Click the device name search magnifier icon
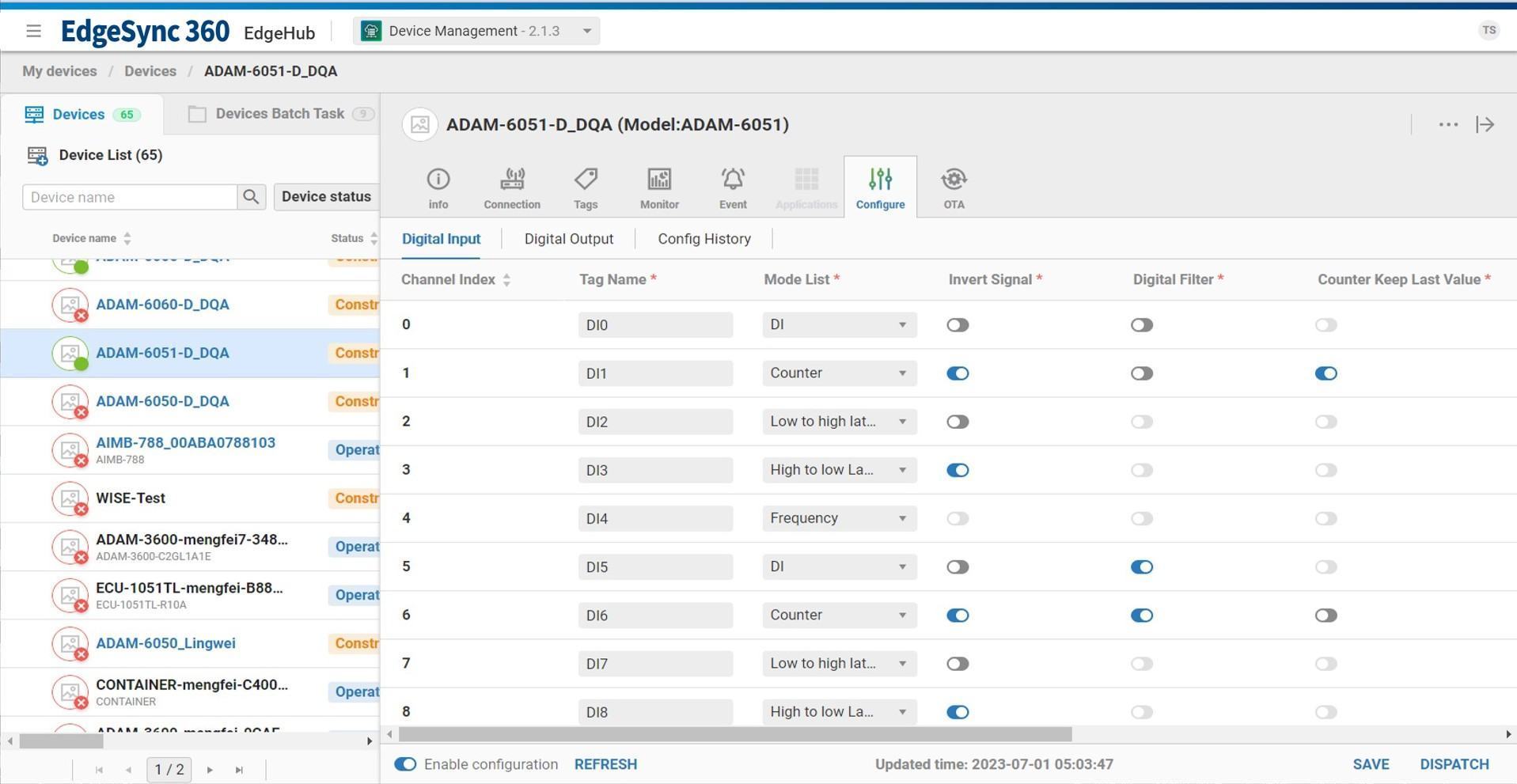The width and height of the screenshot is (1517, 784). pos(251,197)
